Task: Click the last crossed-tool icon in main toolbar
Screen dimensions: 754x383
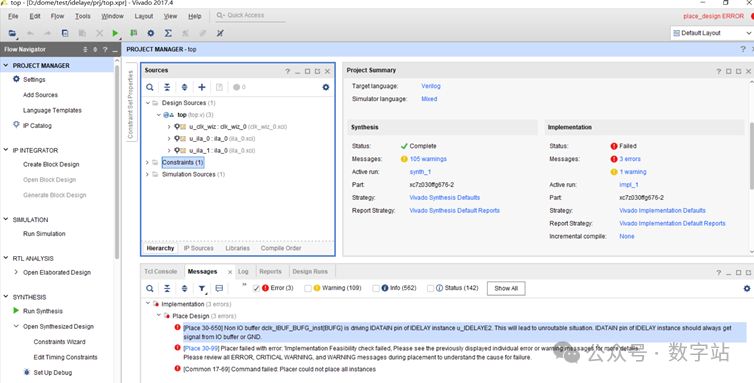Action: pos(220,33)
